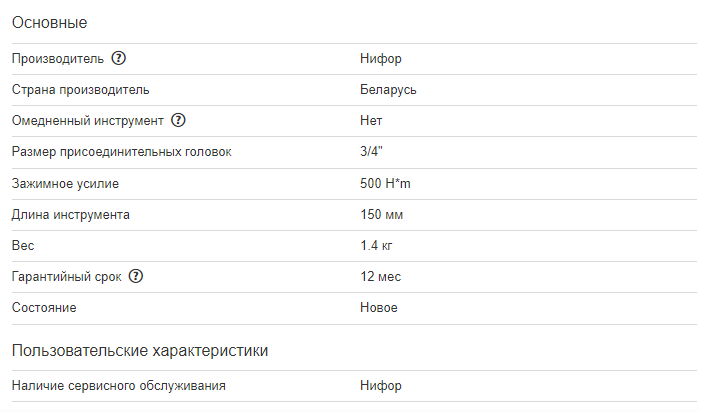Select the Страна производитель label
This screenshot has width=701, height=412.
pyautogui.click(x=81, y=90)
